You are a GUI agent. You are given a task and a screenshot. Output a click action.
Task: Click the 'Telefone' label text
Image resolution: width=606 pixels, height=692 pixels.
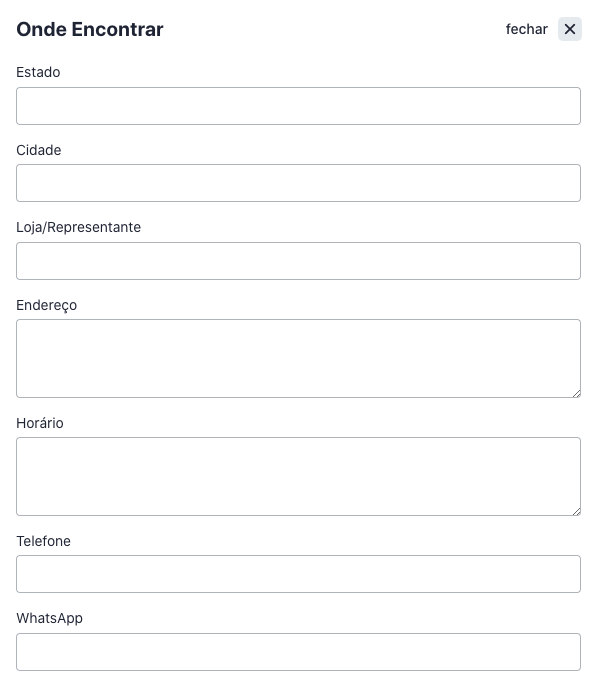pos(43,541)
